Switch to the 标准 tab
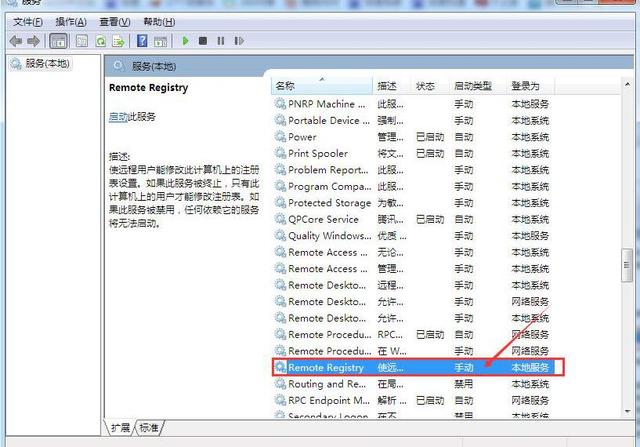 coord(149,427)
